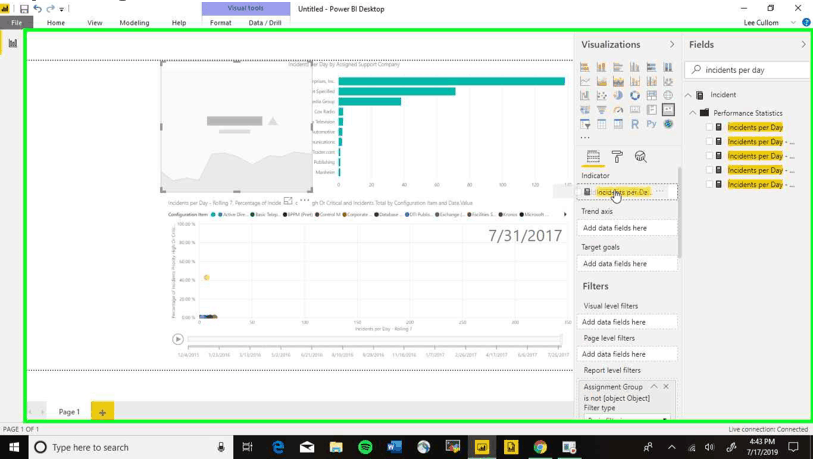This screenshot has width=815, height=460.
Task: Select the Slicer visual
Action: click(585, 124)
